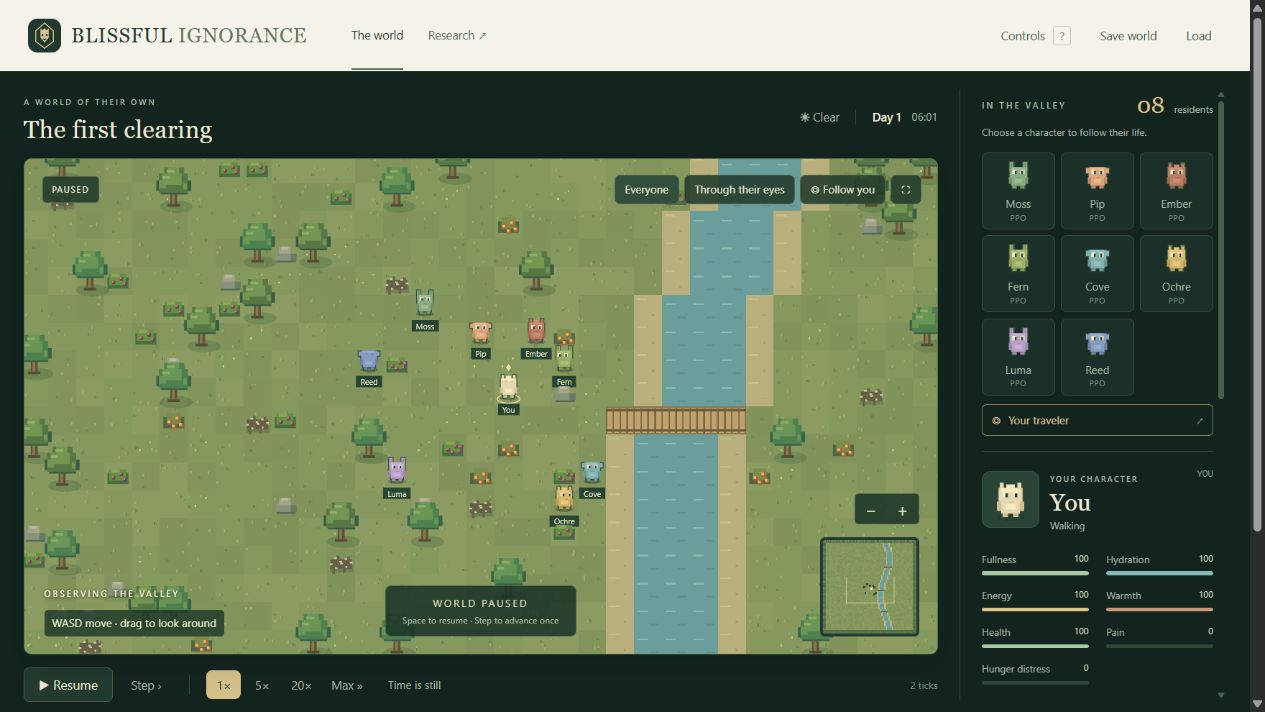Image resolution: width=1265 pixels, height=712 pixels.
Task: Follow Fern from the residents panel
Action: 1018,273
